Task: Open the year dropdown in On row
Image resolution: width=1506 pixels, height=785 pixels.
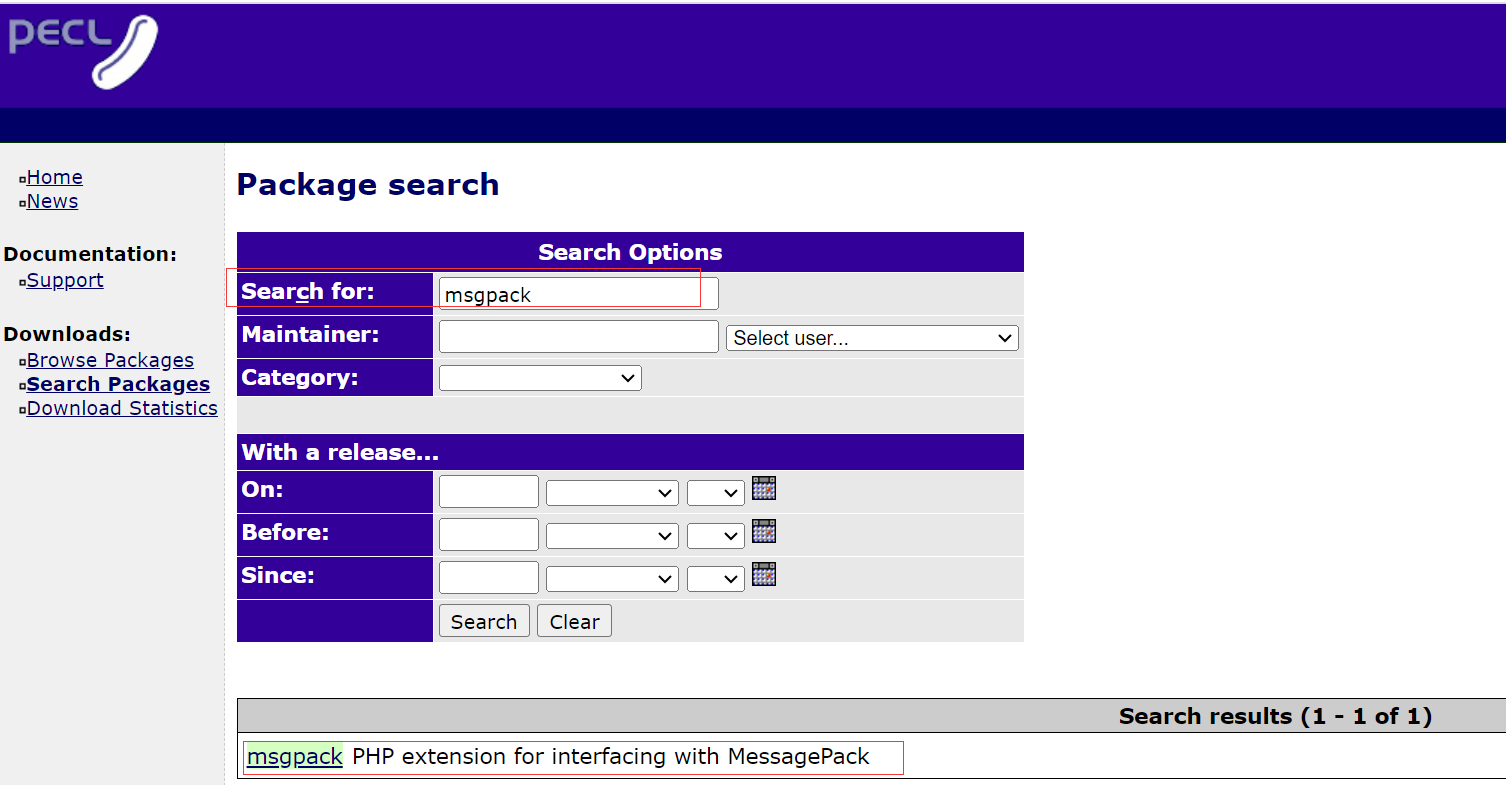Action: click(x=716, y=493)
